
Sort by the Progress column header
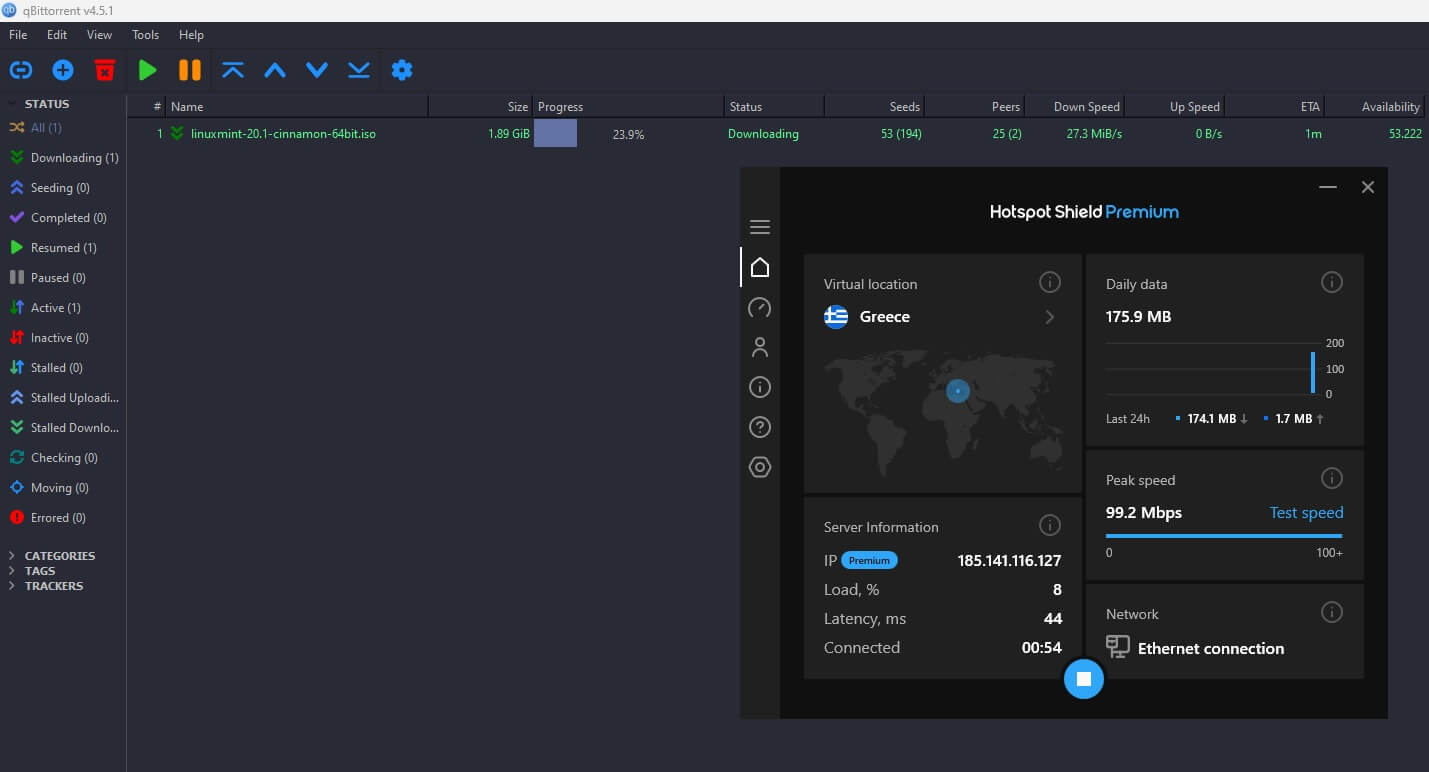[x=629, y=106]
